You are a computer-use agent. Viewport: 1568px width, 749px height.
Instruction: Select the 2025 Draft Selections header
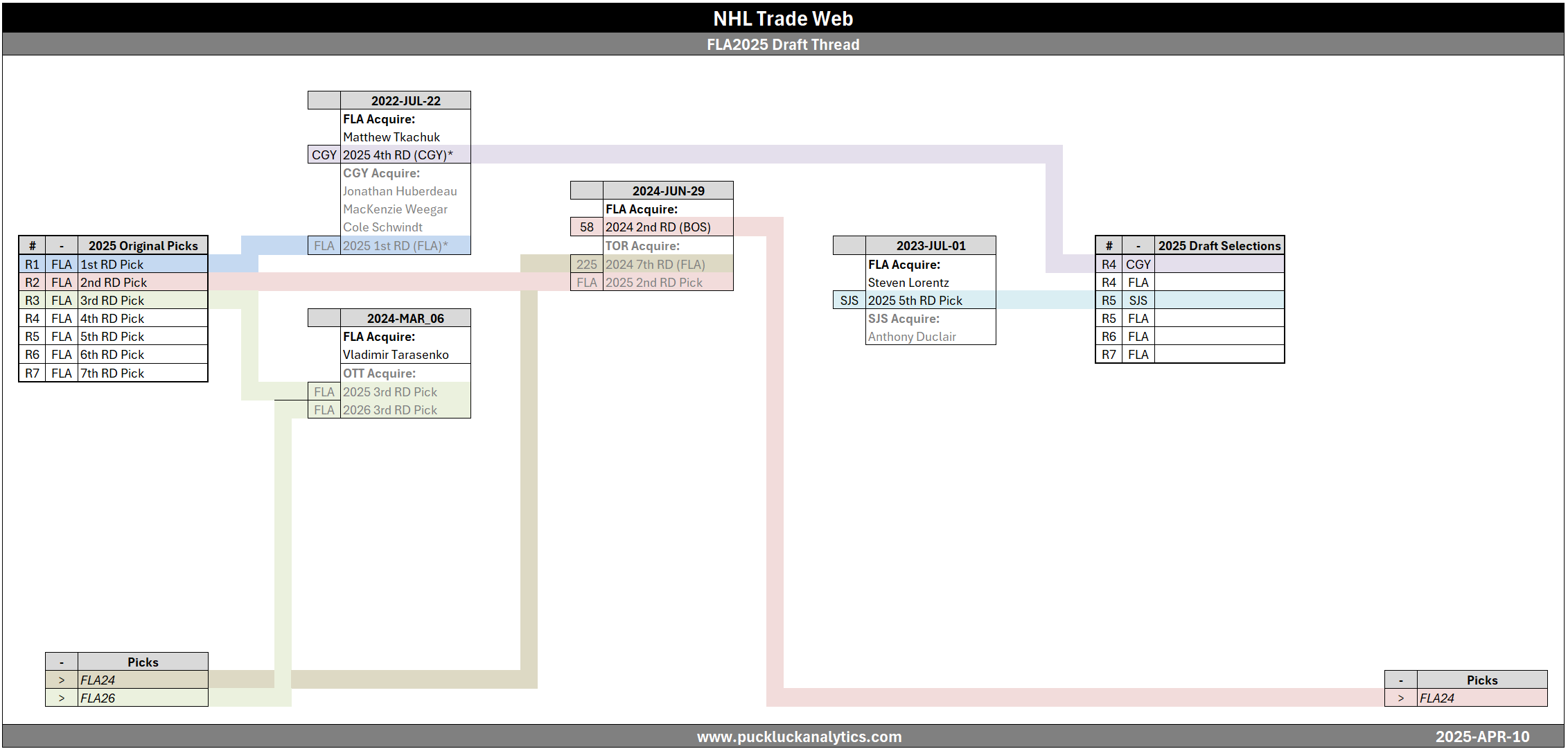[1219, 245]
